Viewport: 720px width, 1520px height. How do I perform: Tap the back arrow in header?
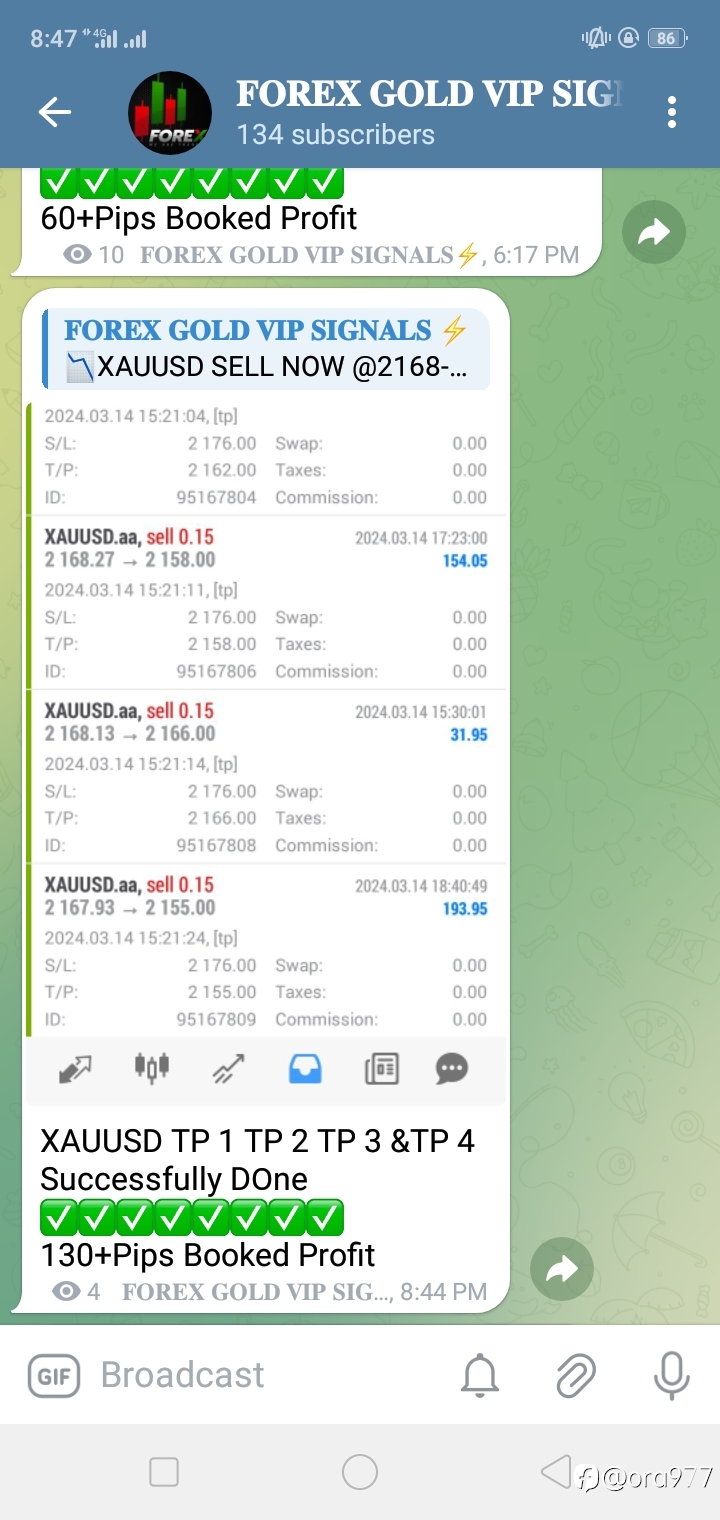click(x=54, y=112)
